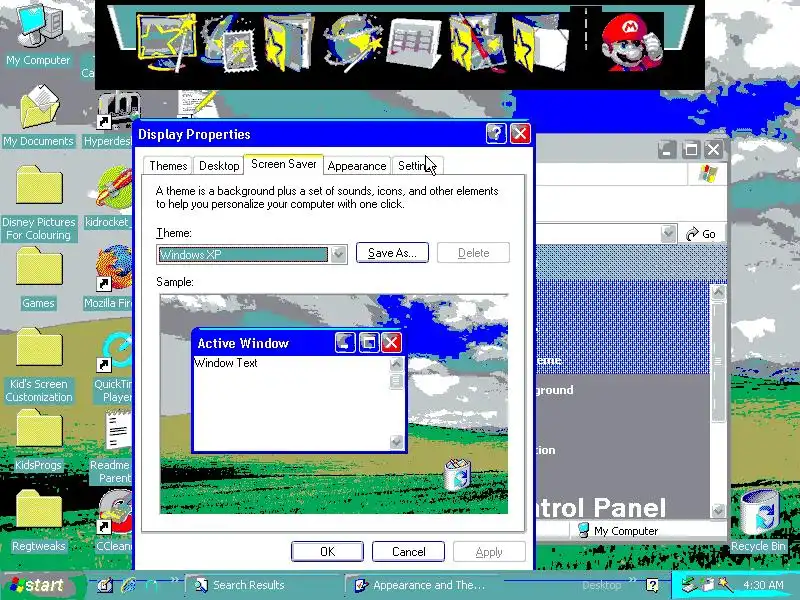
Task: Click the Go button in background window
Action: (x=701, y=234)
